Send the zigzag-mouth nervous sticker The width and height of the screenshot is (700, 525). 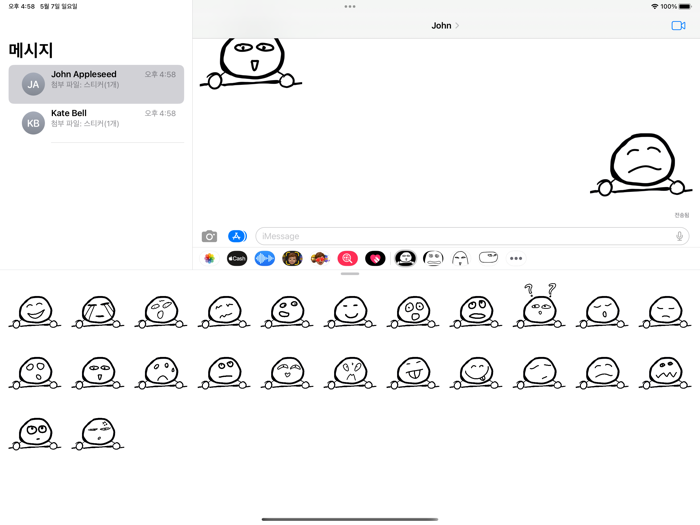pyautogui.click(x=665, y=373)
